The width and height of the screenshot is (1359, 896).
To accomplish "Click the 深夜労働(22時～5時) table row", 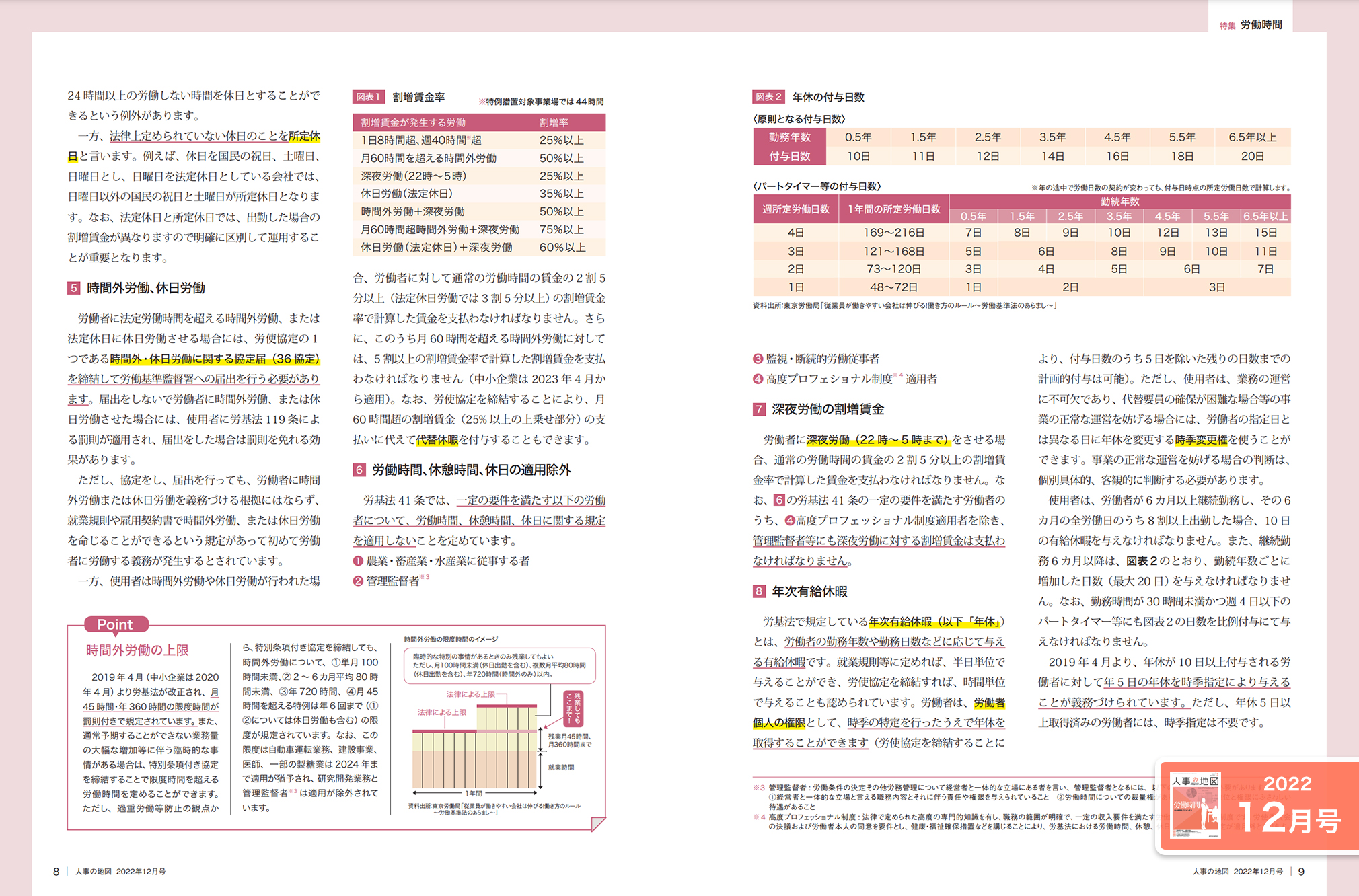I will coord(479,176).
